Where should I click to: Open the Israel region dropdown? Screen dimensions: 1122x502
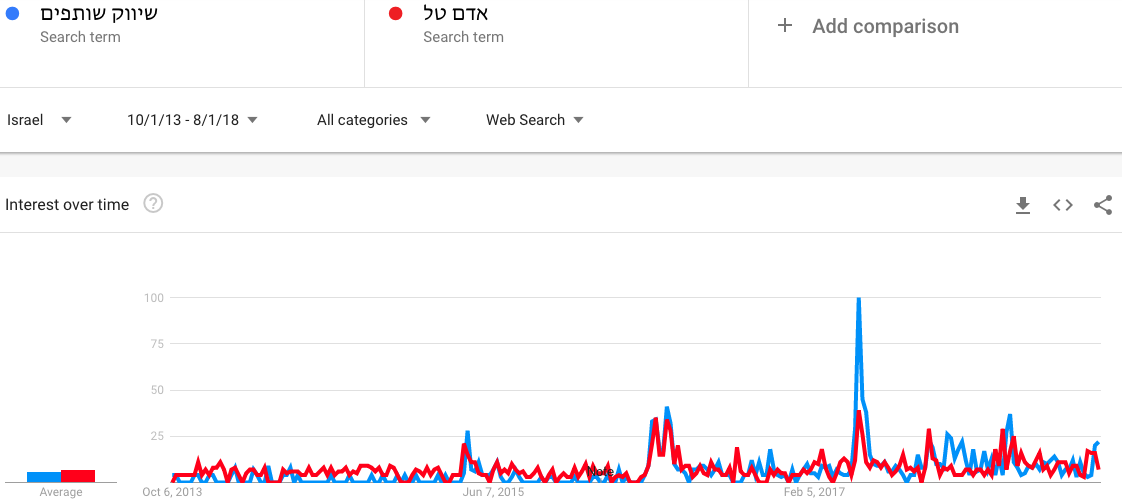coord(39,120)
